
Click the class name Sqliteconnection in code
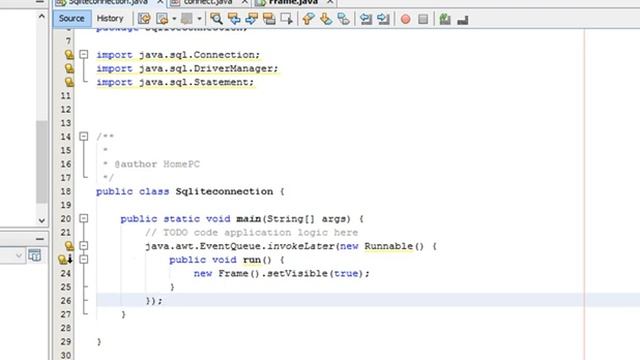click(x=224, y=191)
